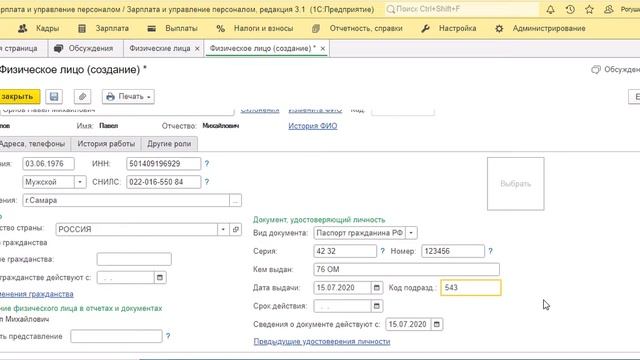Click the Кем выдан field 76 ОМ

pos(407,269)
